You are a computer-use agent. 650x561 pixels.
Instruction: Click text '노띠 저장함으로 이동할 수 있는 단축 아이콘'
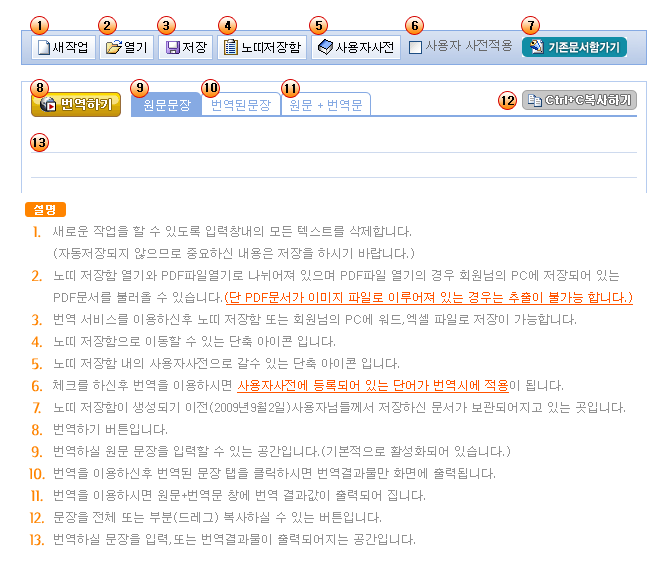coord(174,341)
